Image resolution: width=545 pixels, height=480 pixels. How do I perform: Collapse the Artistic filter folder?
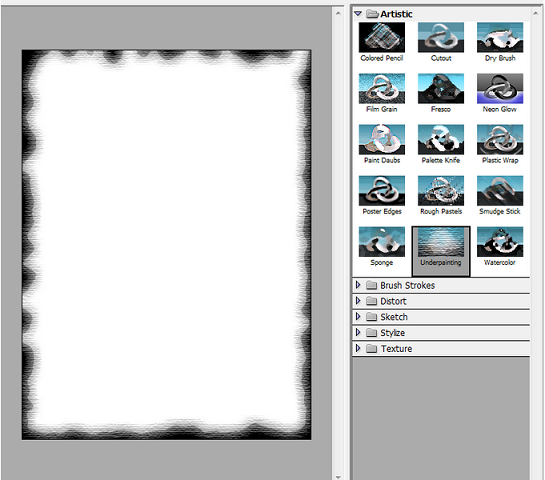point(358,14)
